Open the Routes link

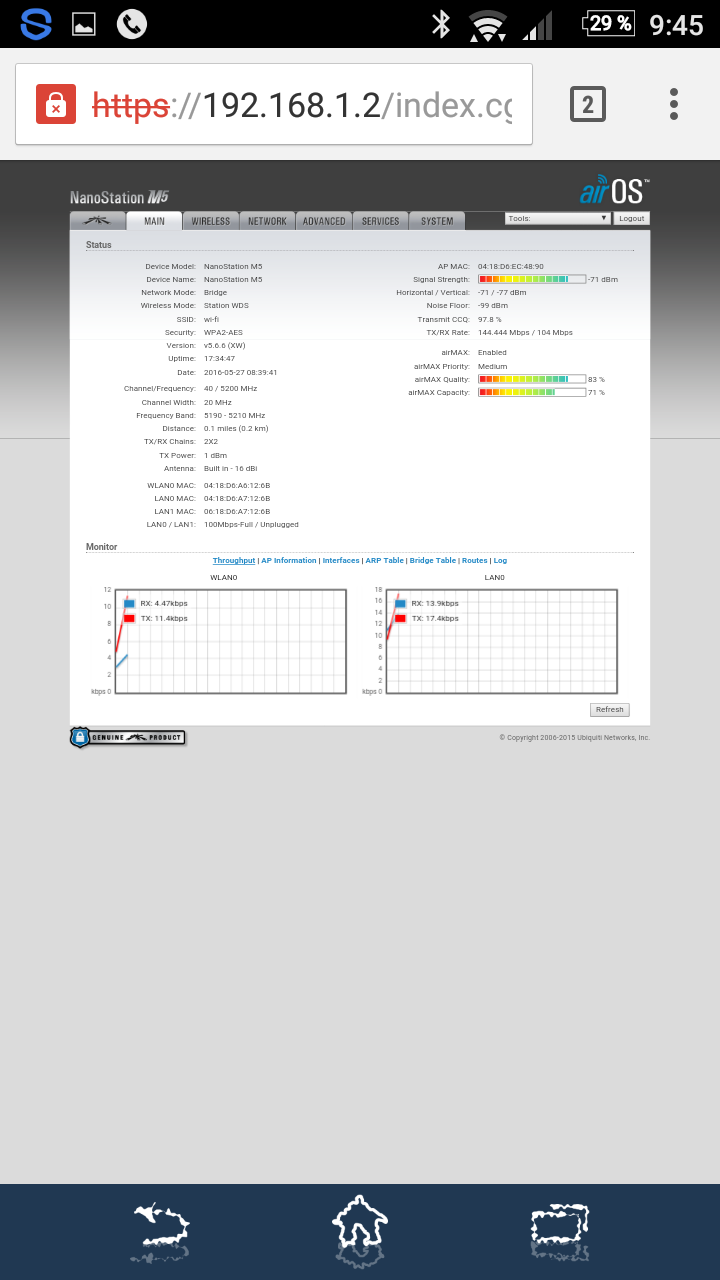click(x=475, y=561)
